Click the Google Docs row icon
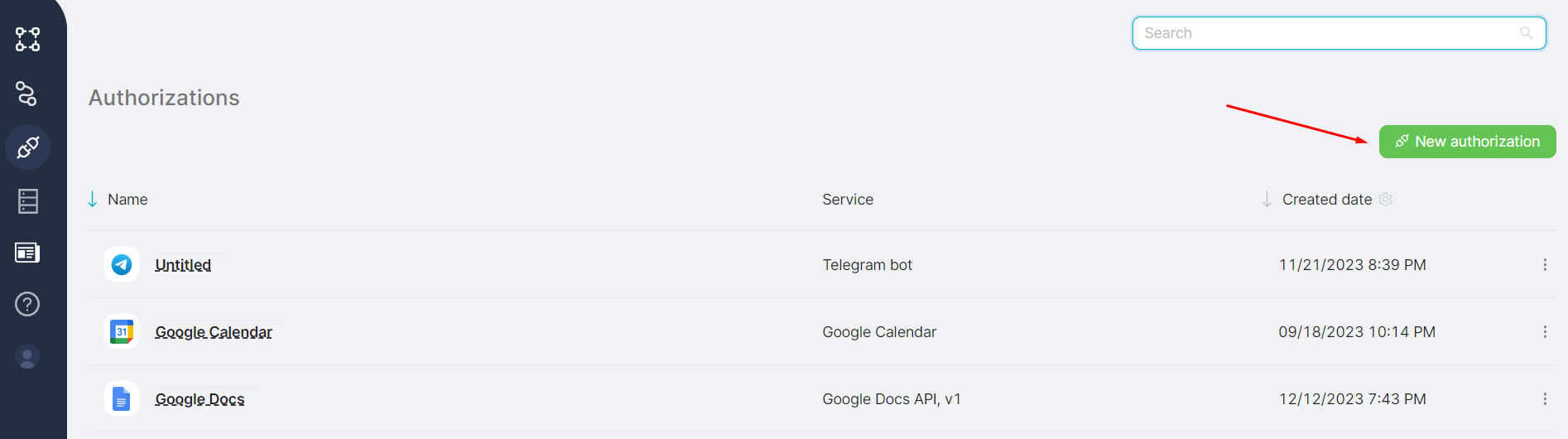 122,399
